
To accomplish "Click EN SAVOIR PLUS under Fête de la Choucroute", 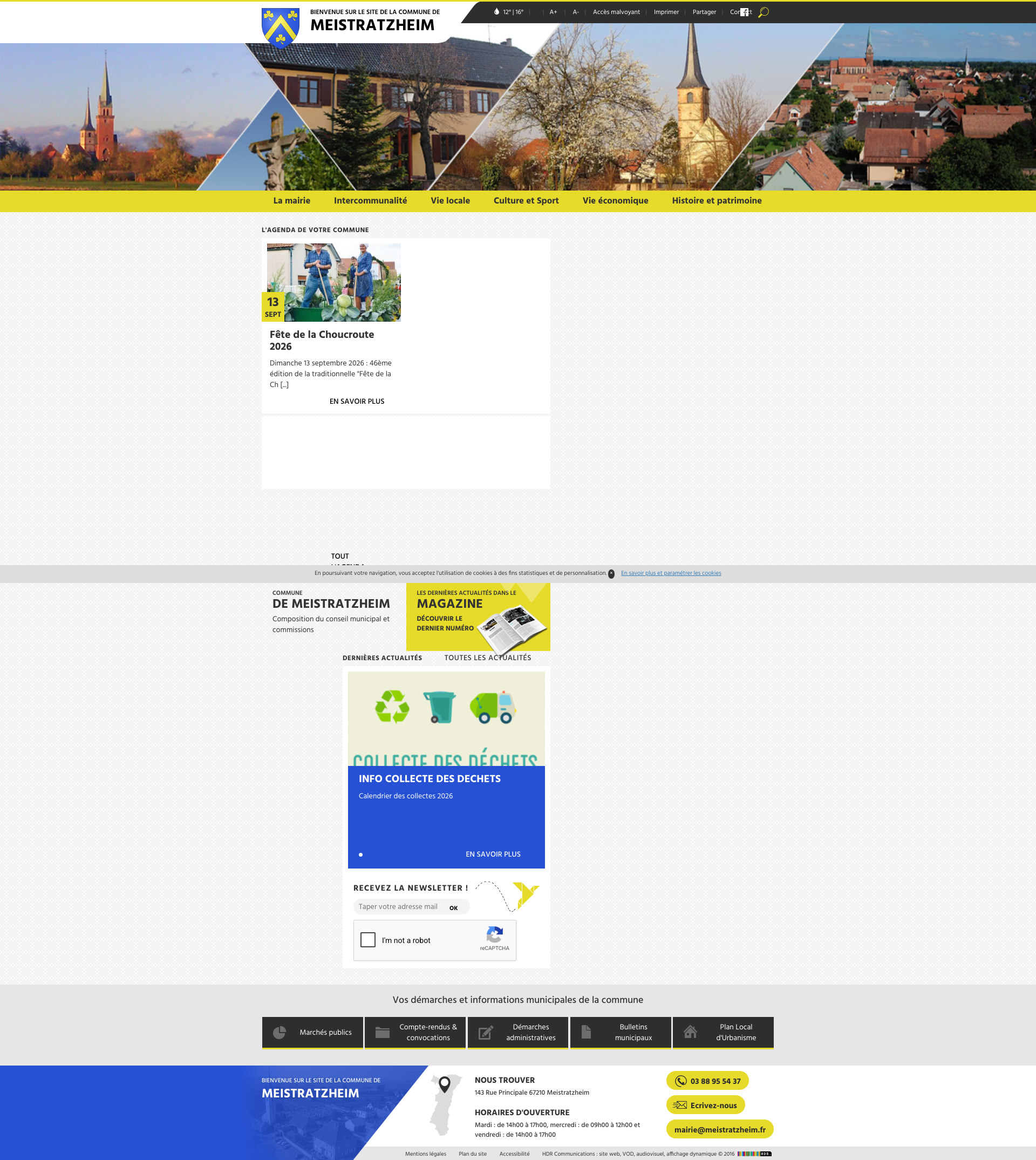I will pyautogui.click(x=357, y=402).
